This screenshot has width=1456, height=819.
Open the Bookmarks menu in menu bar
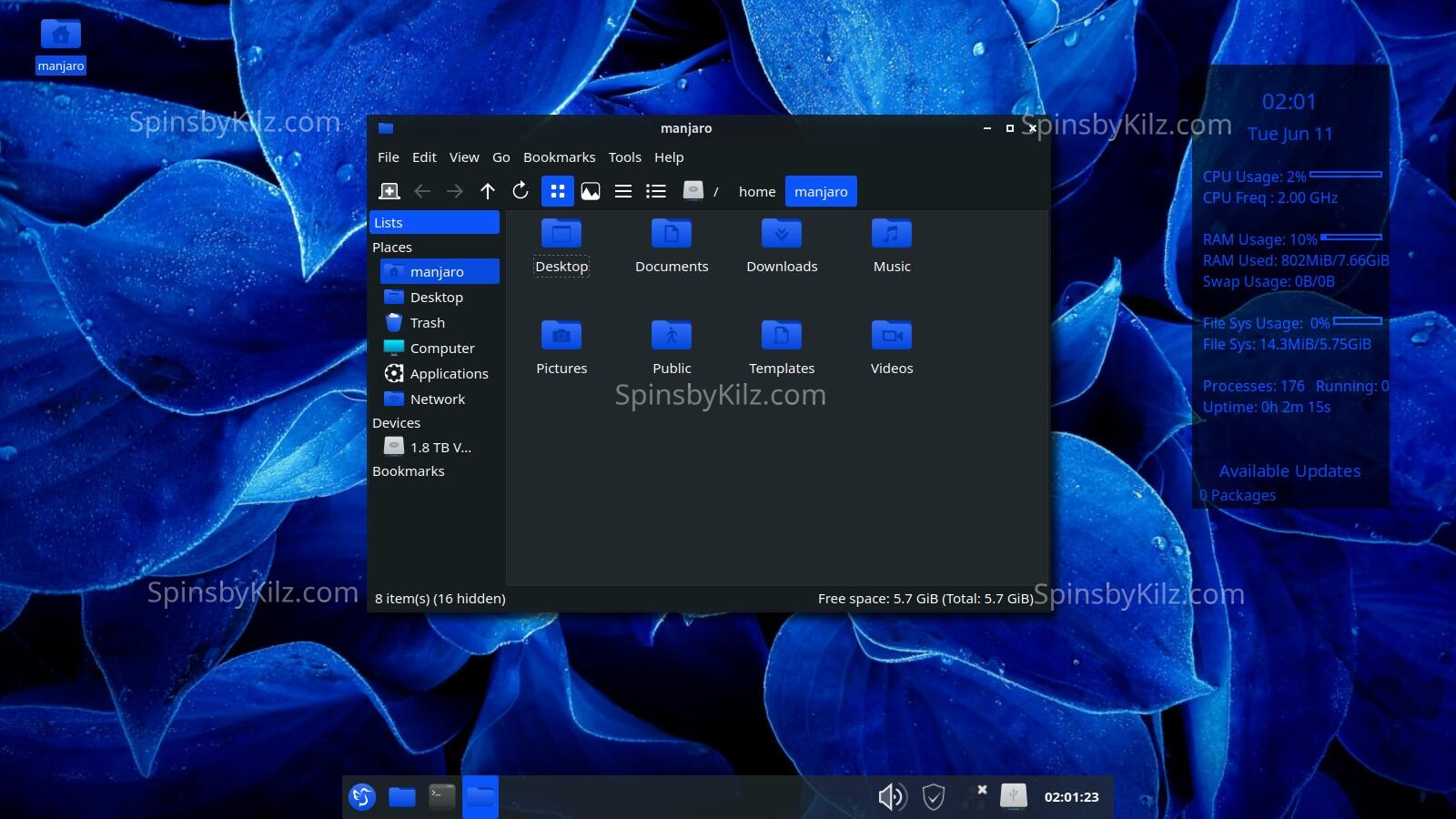click(559, 157)
